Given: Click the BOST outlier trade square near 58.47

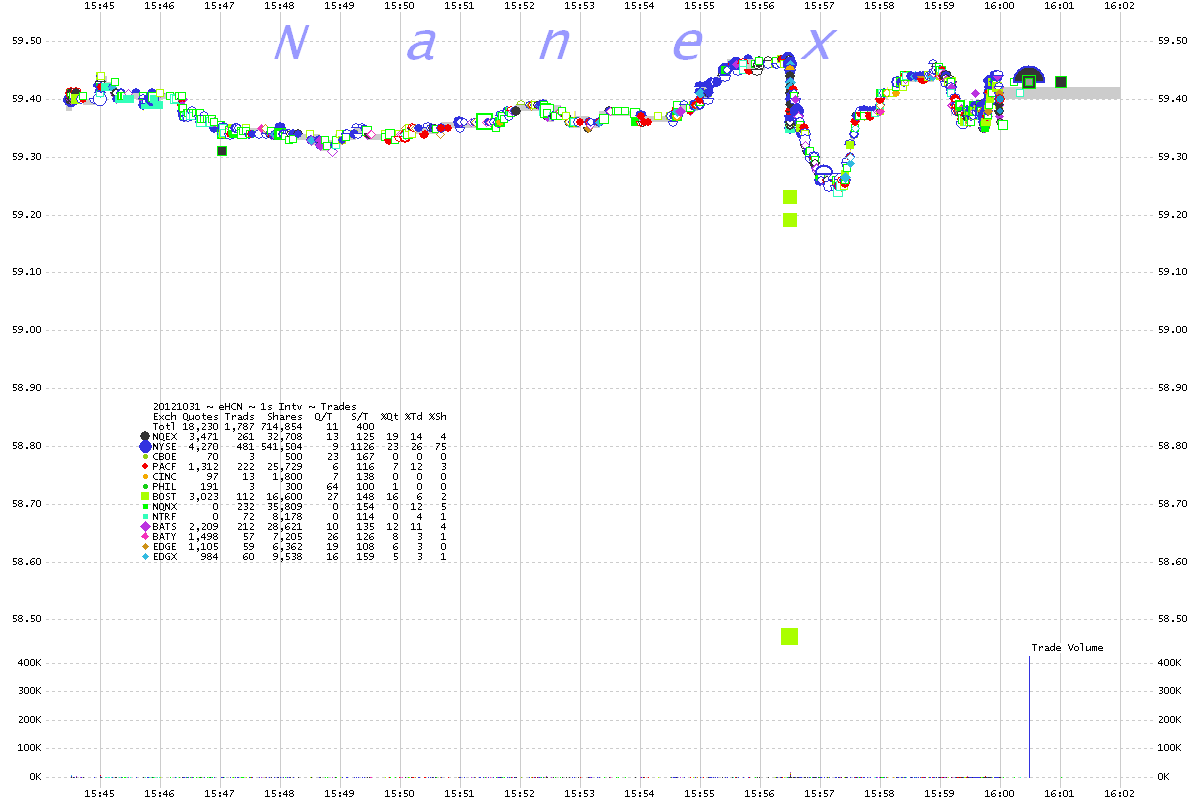Looking at the screenshot, I should tap(789, 636).
